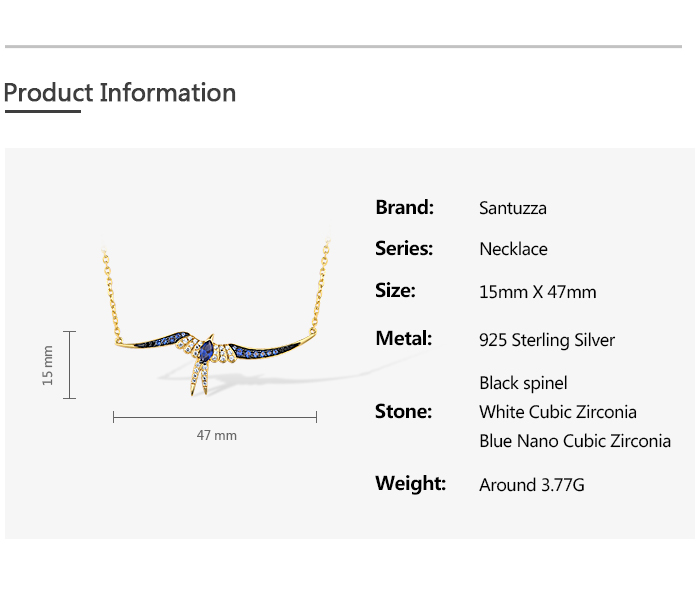Click the Black spinel stone entry
Image resolution: width=700 pixels, height=591 pixels.
point(523,383)
